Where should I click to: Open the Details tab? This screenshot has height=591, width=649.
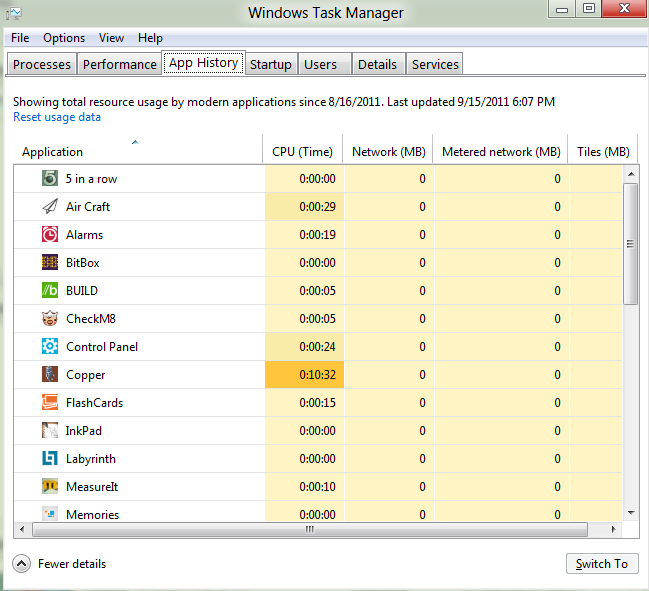click(378, 64)
